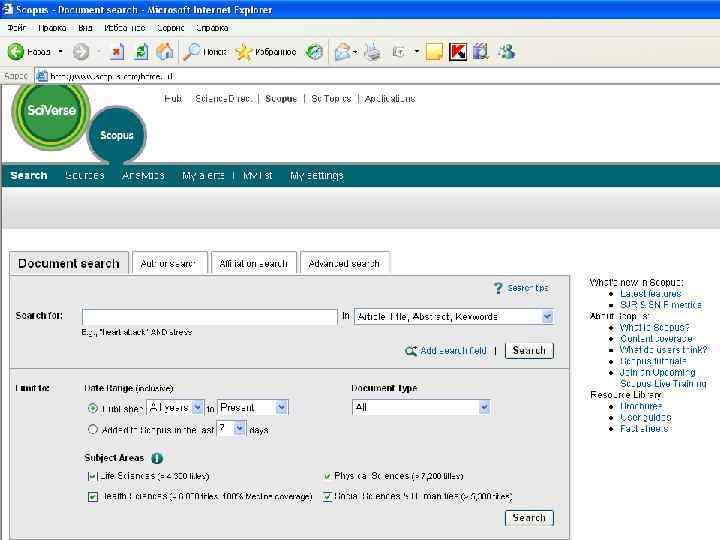Open the Избранное menu

click(125, 28)
